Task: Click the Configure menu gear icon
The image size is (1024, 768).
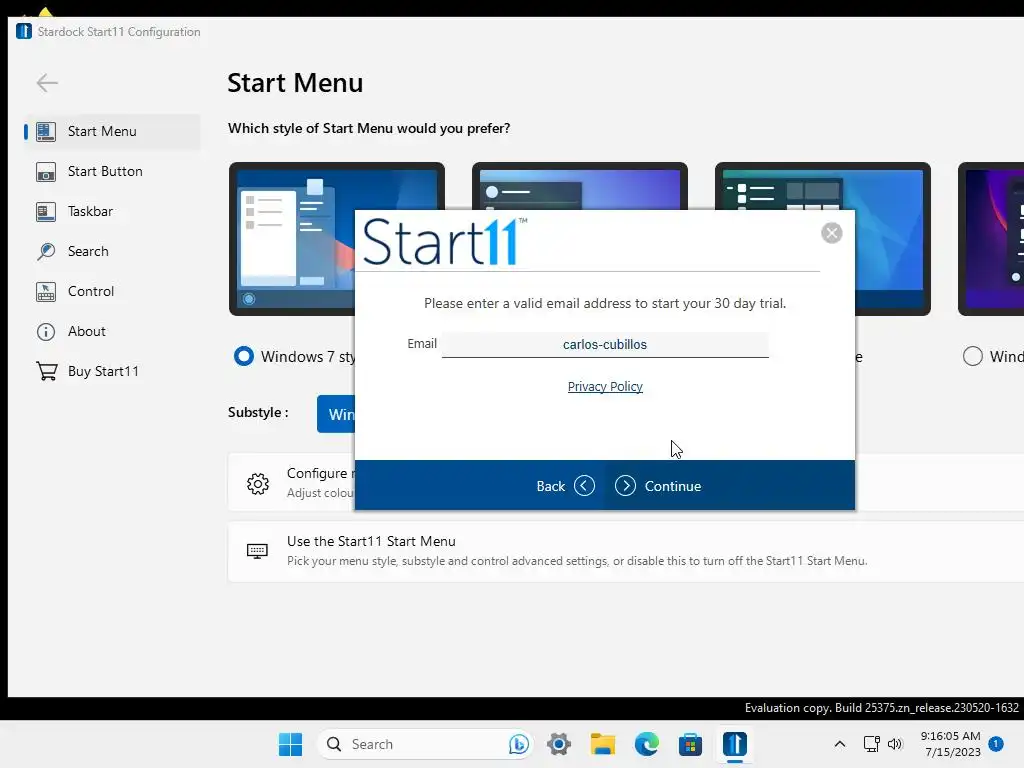Action: click(258, 483)
